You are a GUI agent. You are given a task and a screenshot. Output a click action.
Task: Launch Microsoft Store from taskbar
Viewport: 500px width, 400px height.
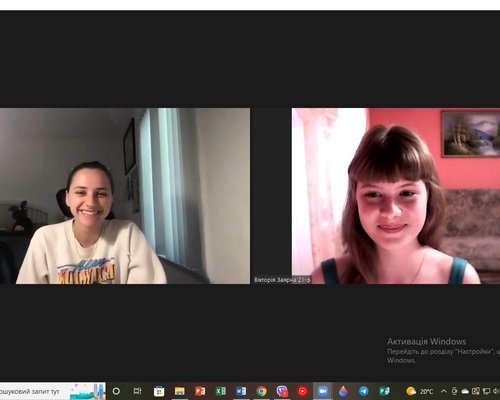pyautogui.click(x=159, y=391)
